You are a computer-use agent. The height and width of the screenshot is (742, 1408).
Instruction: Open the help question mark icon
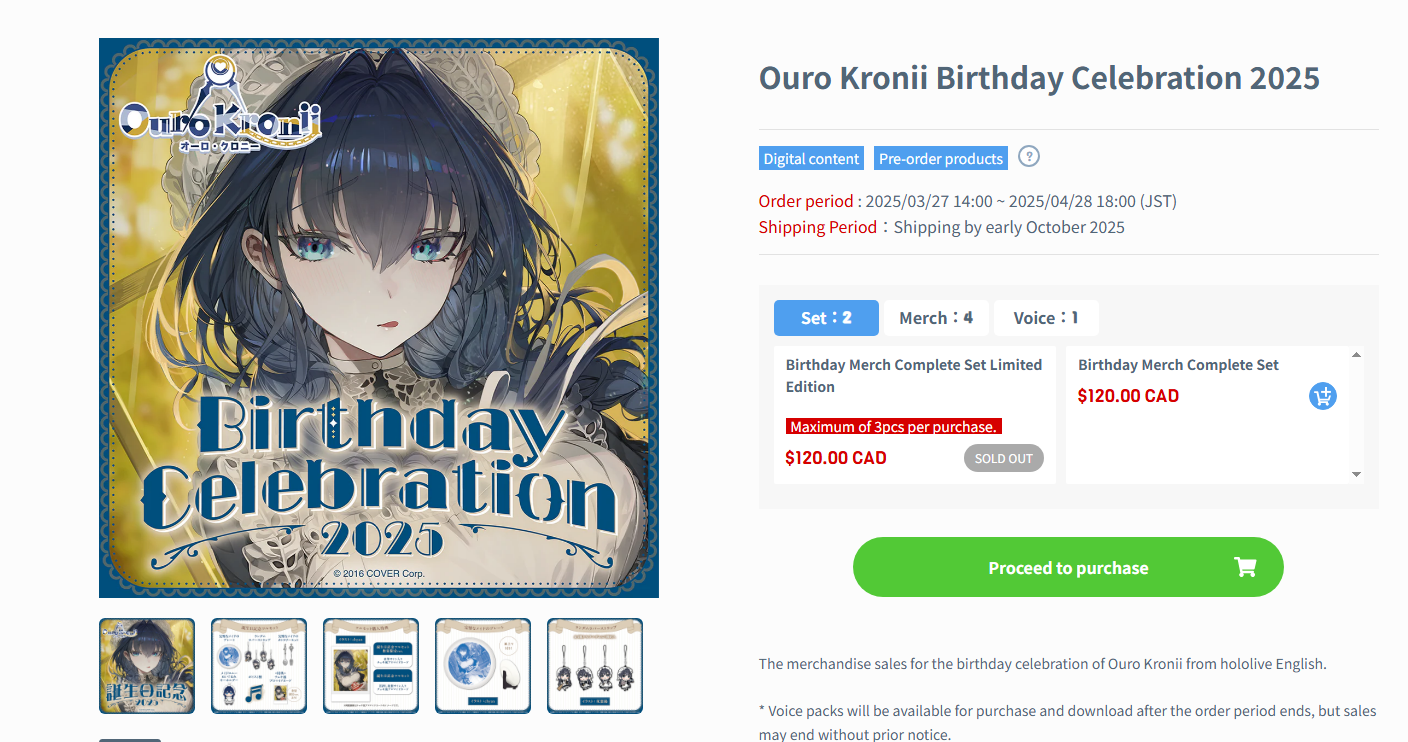1029,157
